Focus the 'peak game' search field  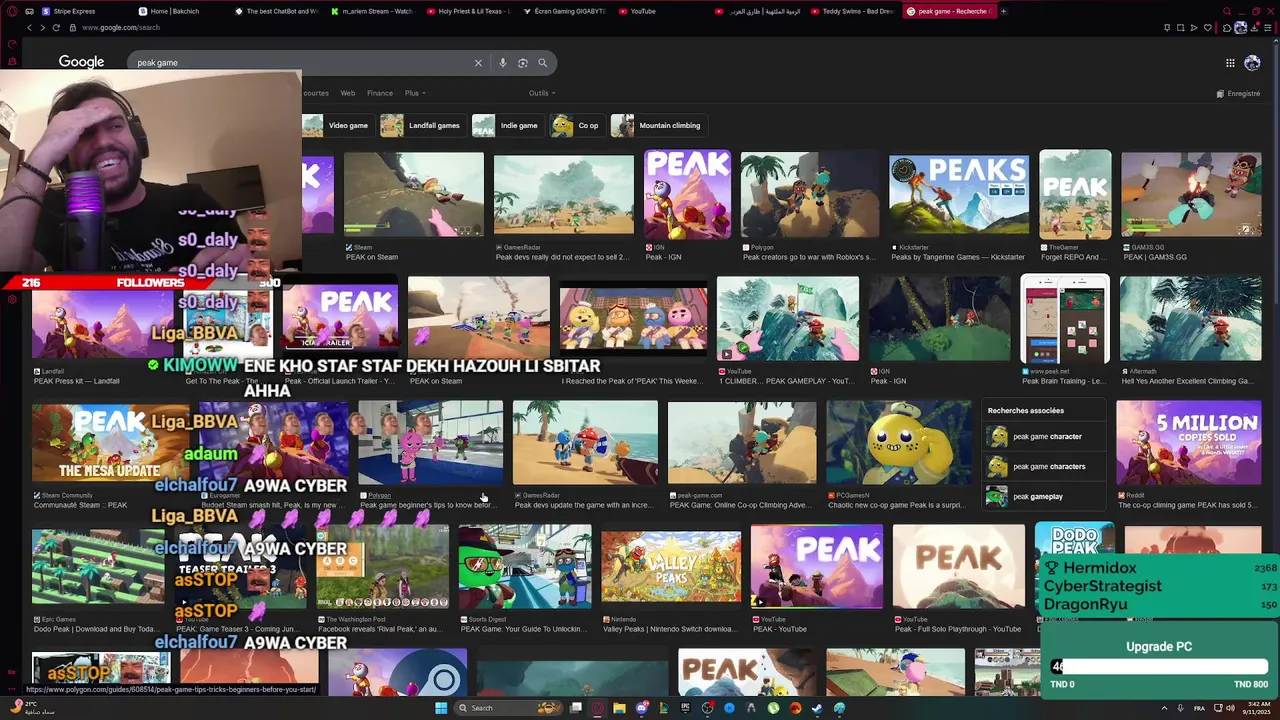300,63
